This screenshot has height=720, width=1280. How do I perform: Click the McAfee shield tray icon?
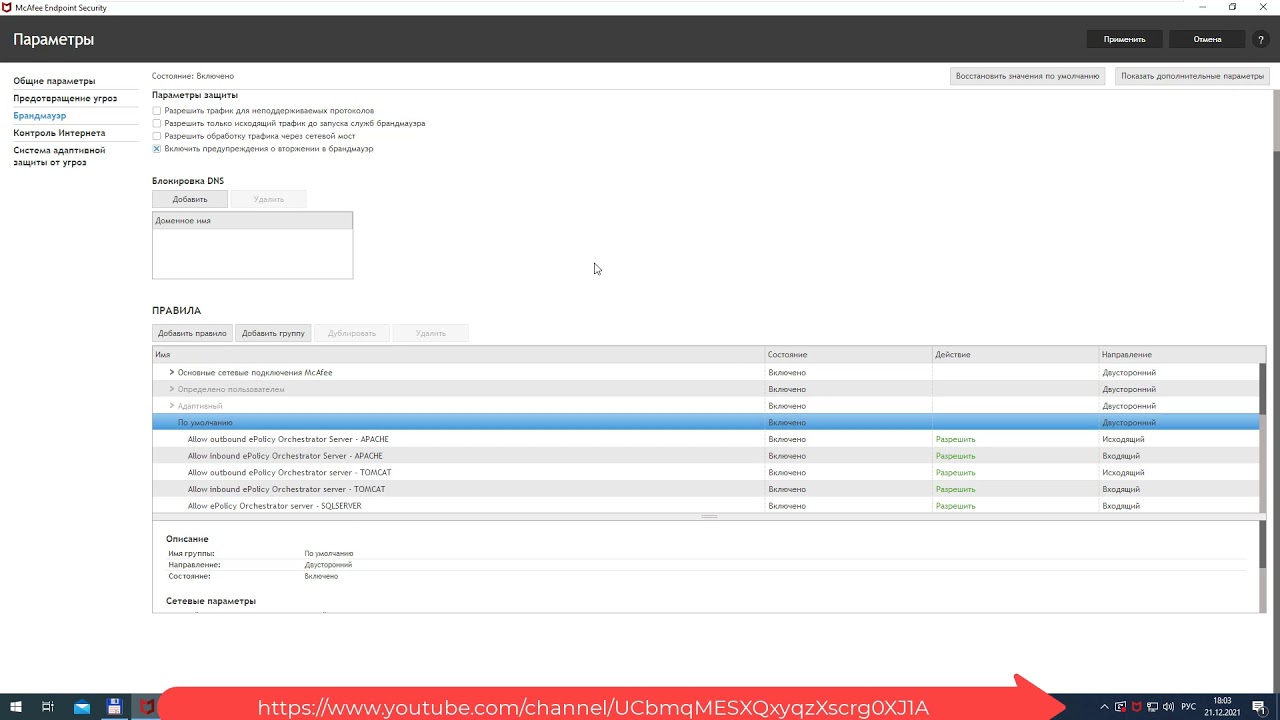click(x=1137, y=707)
